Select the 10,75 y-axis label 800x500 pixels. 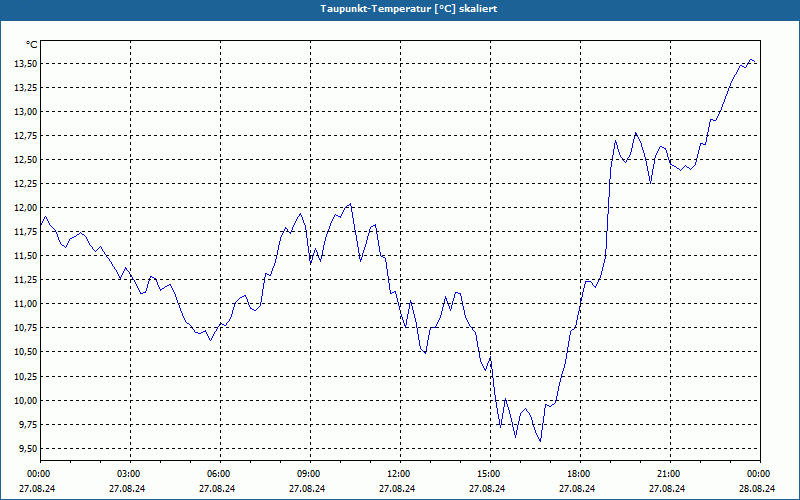(27, 328)
